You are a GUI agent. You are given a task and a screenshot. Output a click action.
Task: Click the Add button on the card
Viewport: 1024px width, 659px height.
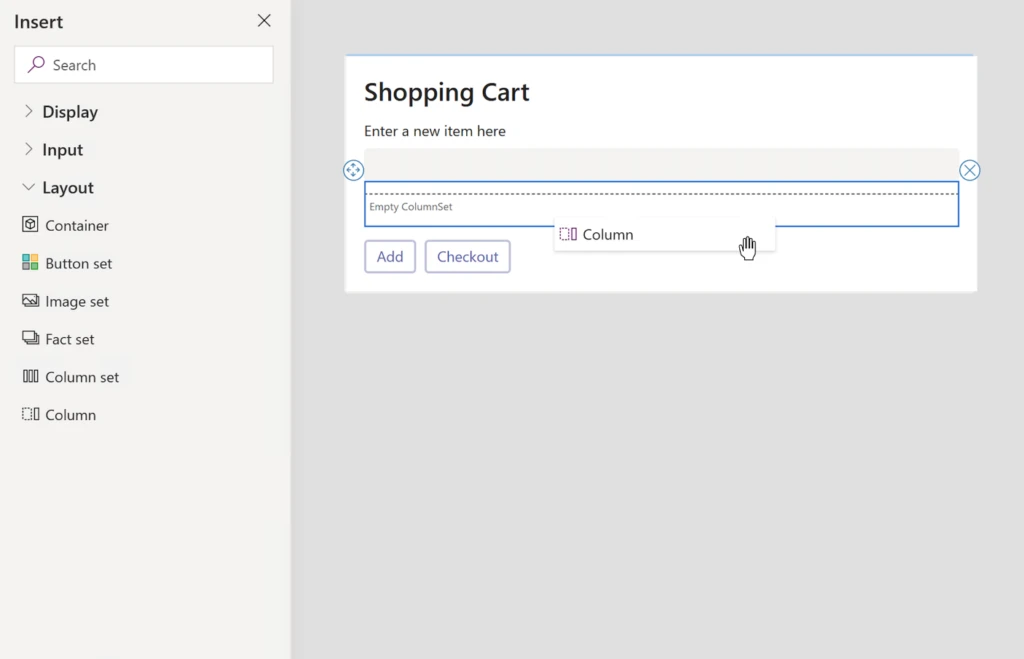click(x=390, y=256)
